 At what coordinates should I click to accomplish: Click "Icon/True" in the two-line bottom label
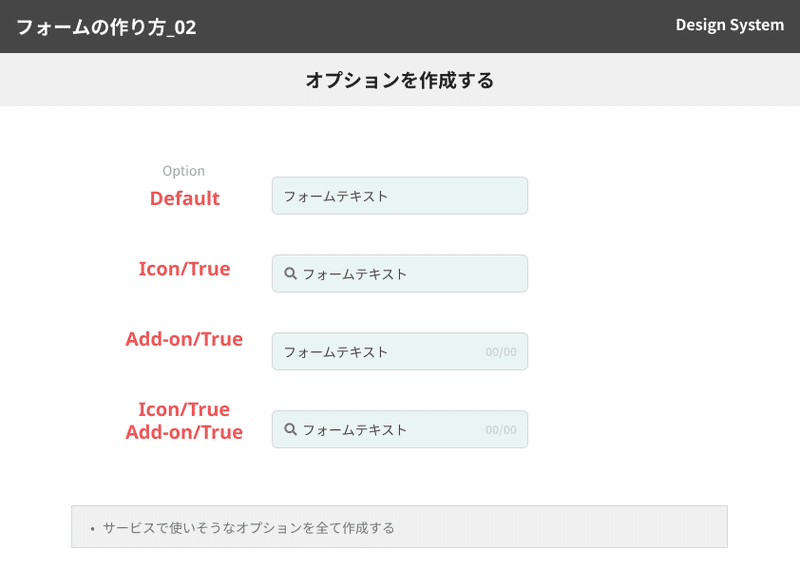[184, 409]
